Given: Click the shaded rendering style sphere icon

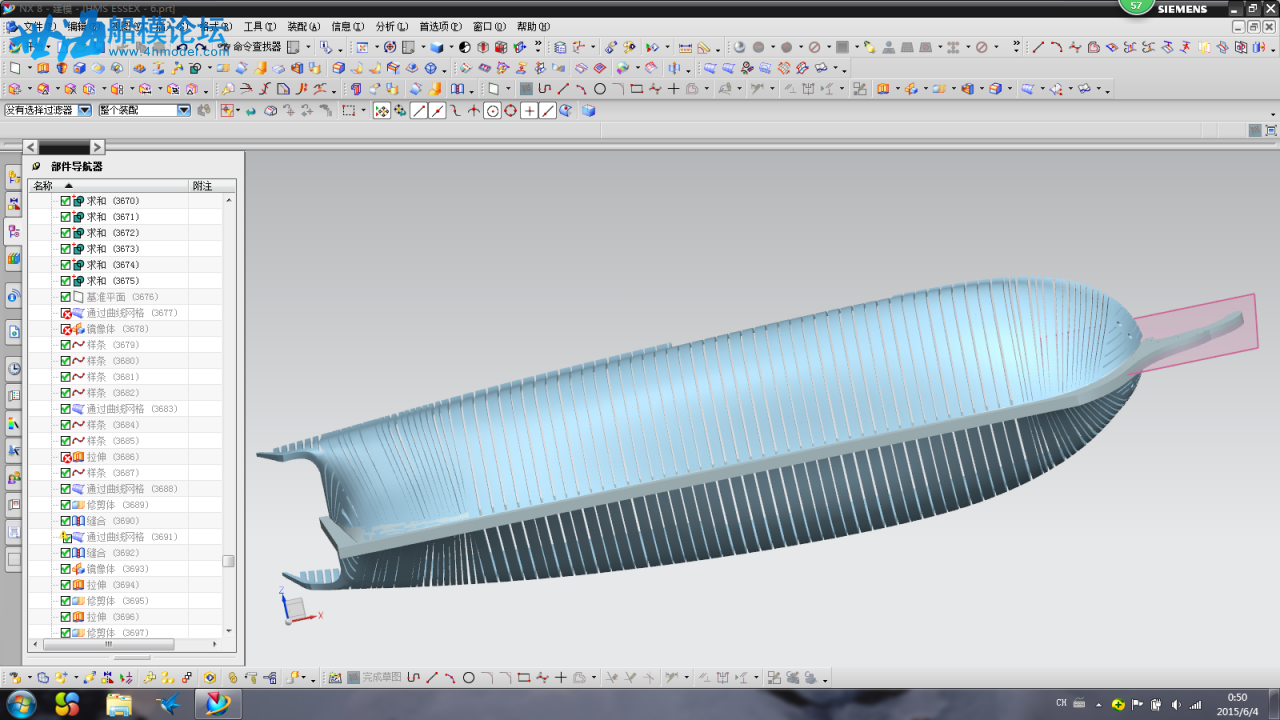Looking at the screenshot, I should pos(740,47).
